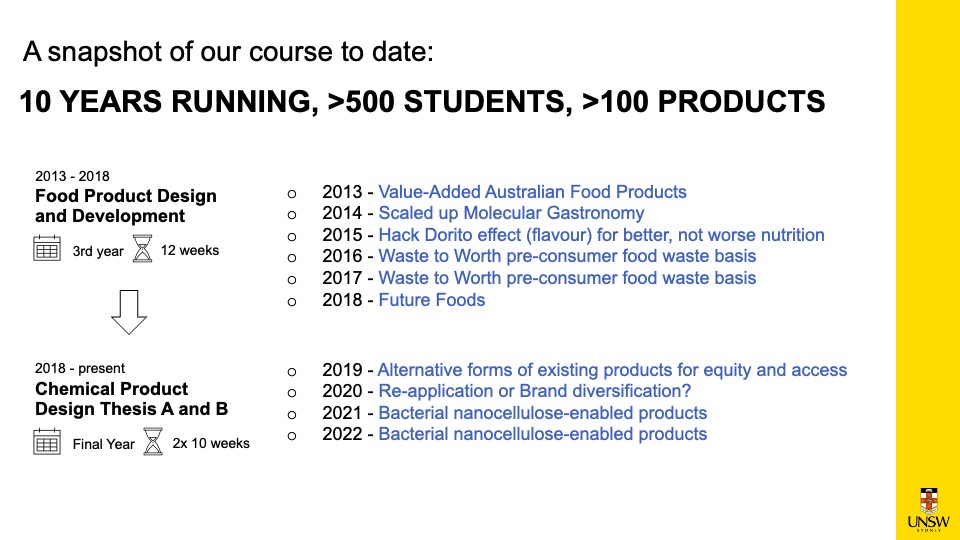960x540 pixels.
Task: Open Scaled up Molecular Gastronomy link
Action: point(511,213)
